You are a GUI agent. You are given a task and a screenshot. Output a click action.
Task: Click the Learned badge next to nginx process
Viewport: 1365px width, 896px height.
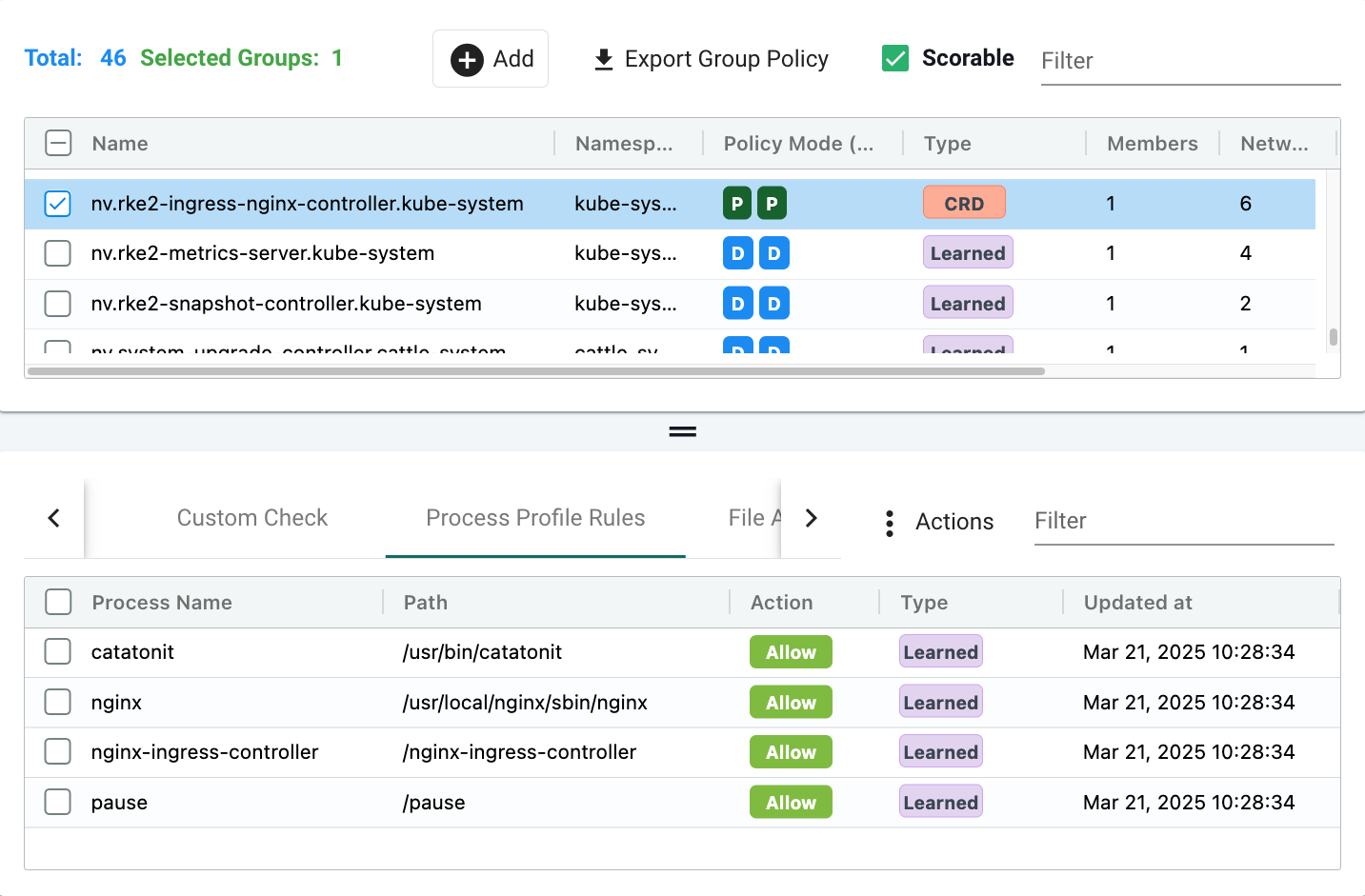[x=940, y=702]
